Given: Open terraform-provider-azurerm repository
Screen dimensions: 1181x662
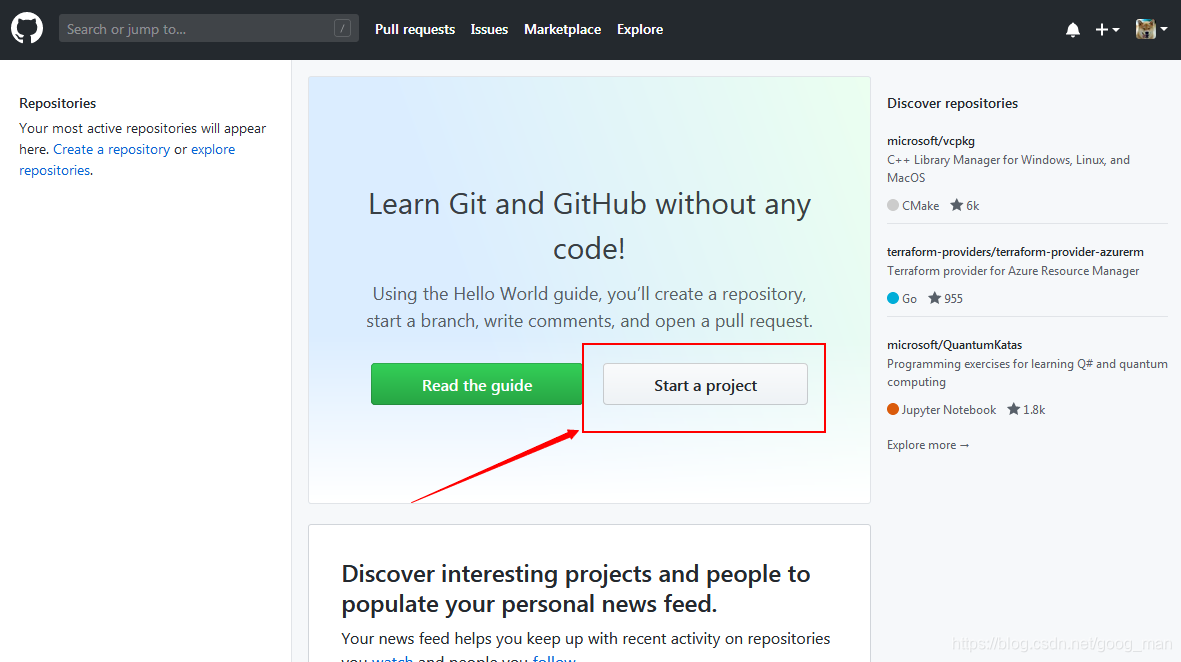Looking at the screenshot, I should click(x=1015, y=252).
